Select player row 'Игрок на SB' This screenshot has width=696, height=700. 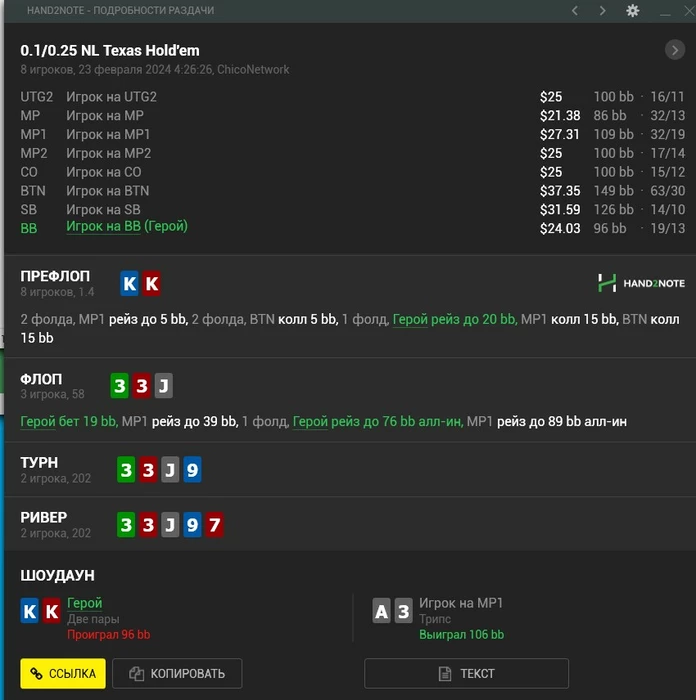[x=352, y=209]
